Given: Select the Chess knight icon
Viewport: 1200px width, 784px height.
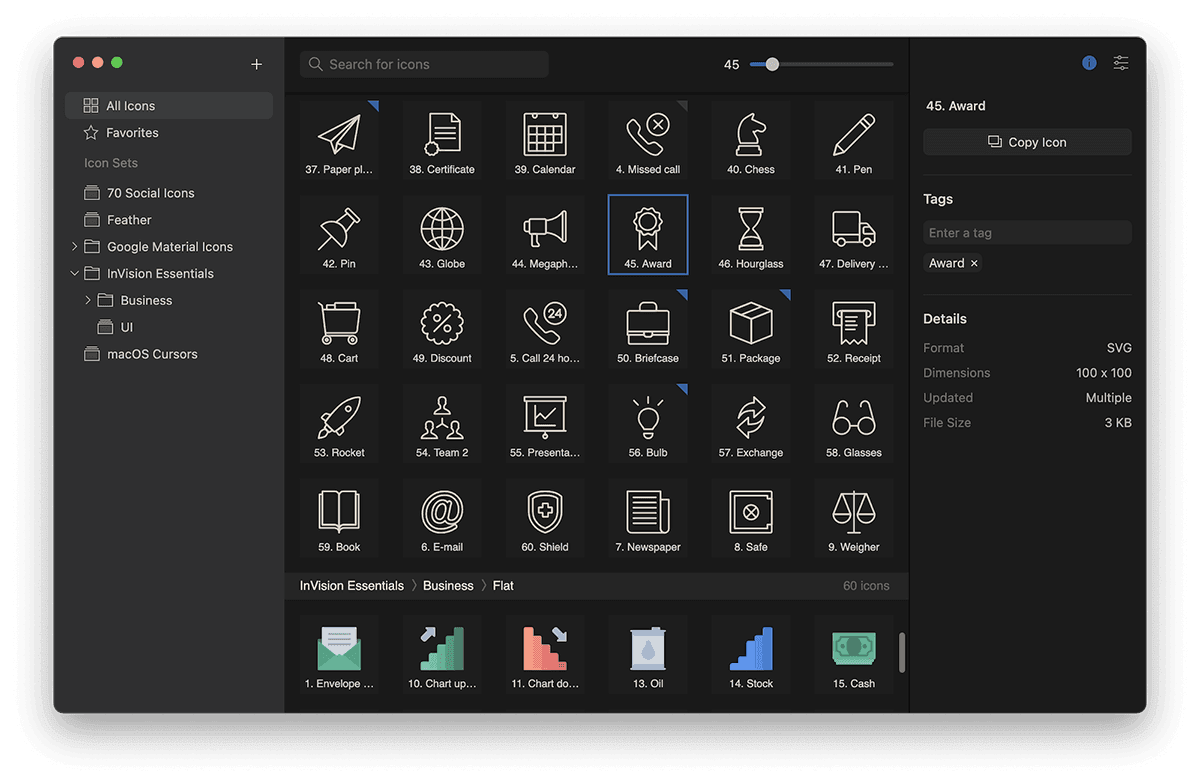Looking at the screenshot, I should tap(751, 140).
